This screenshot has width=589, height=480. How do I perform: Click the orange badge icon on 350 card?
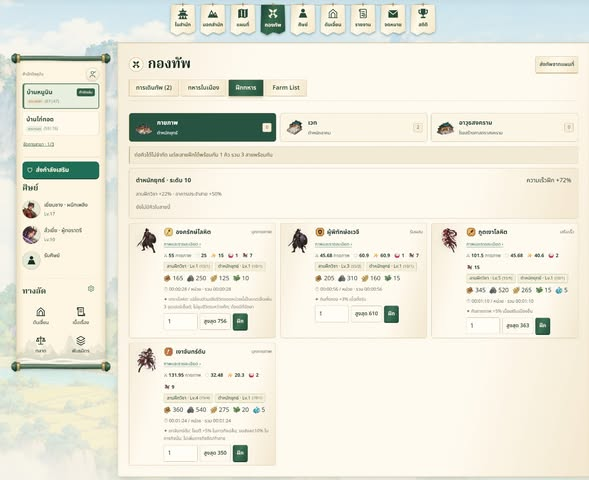[x=168, y=352]
